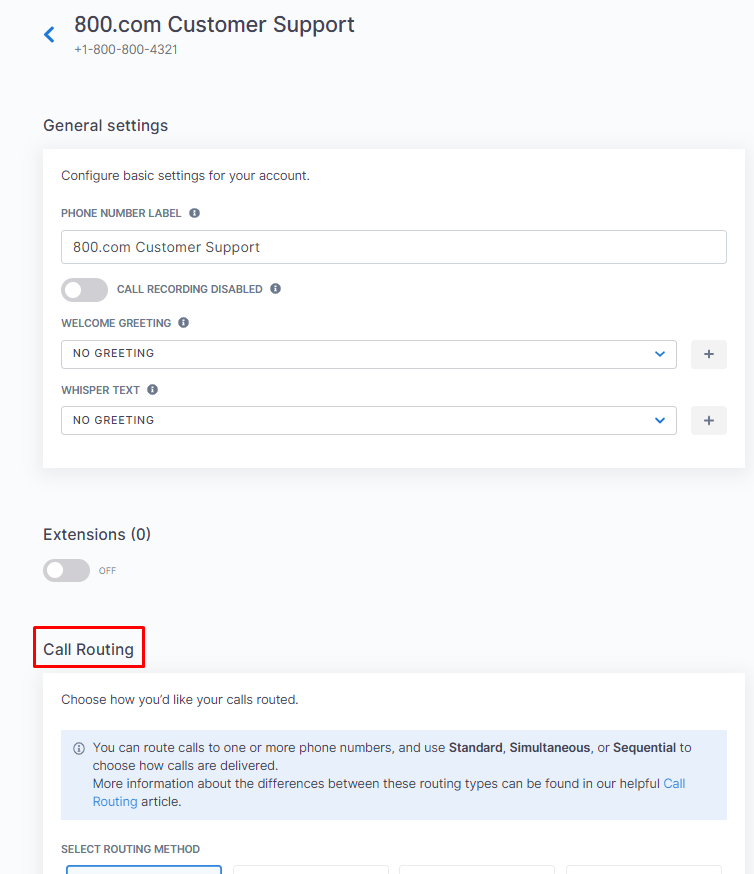Open the Call Routing article link
The width and height of the screenshot is (754, 874).
[x=674, y=784]
